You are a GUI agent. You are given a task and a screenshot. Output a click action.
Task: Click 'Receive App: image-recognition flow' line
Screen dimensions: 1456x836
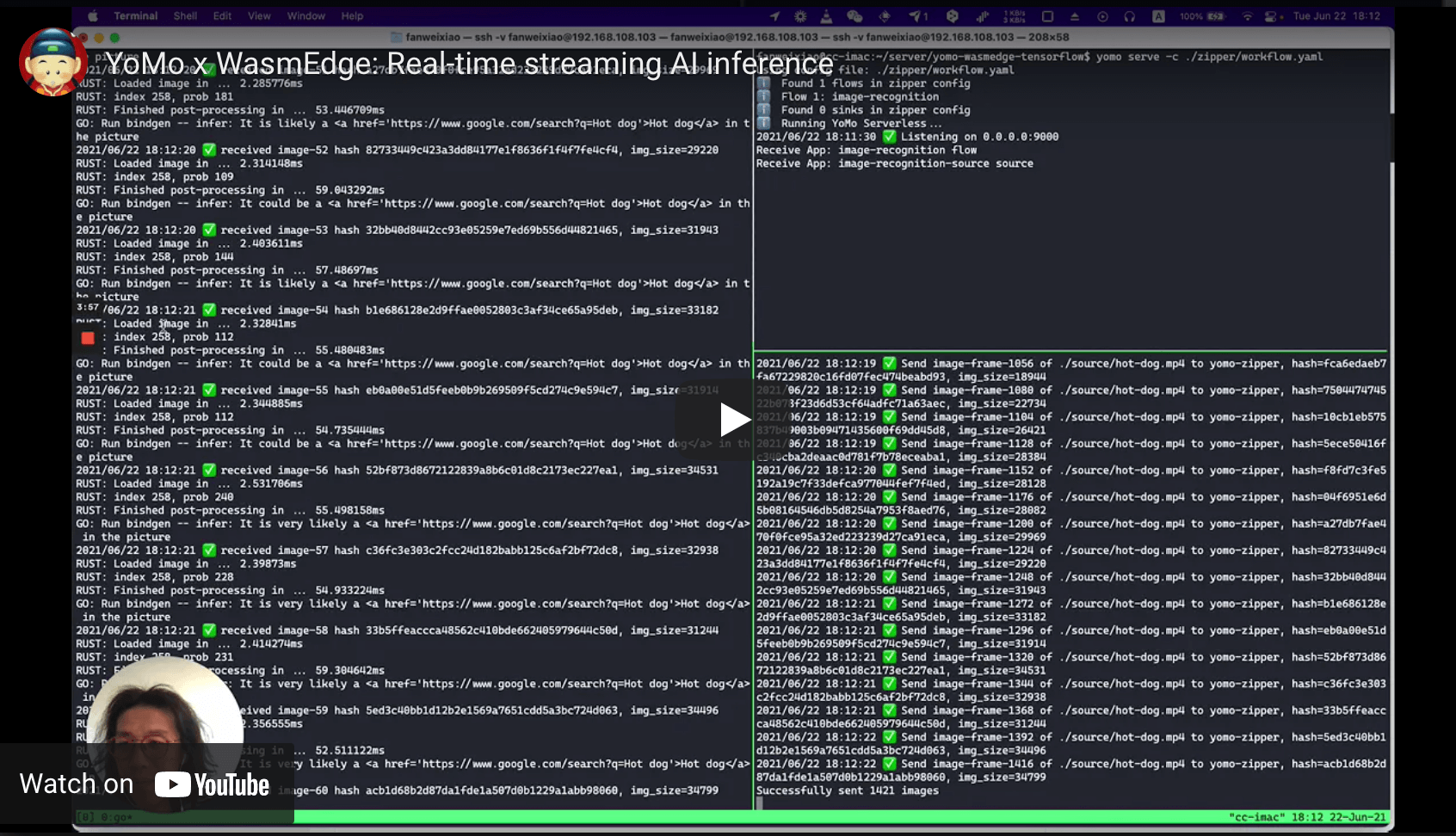click(867, 150)
